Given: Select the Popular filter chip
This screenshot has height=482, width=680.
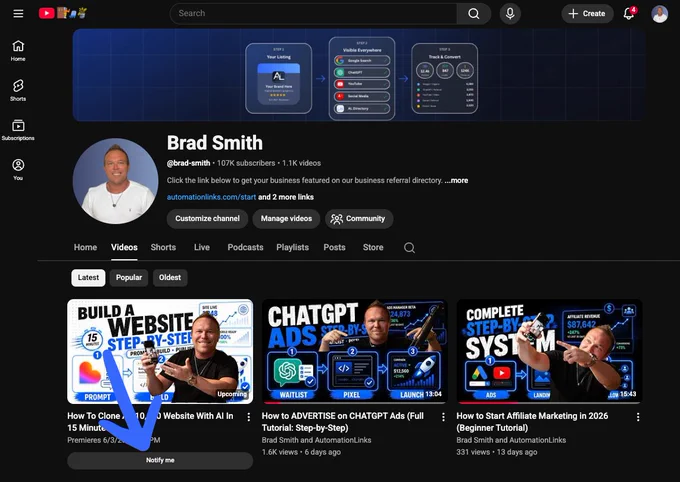Looking at the screenshot, I should tap(129, 278).
